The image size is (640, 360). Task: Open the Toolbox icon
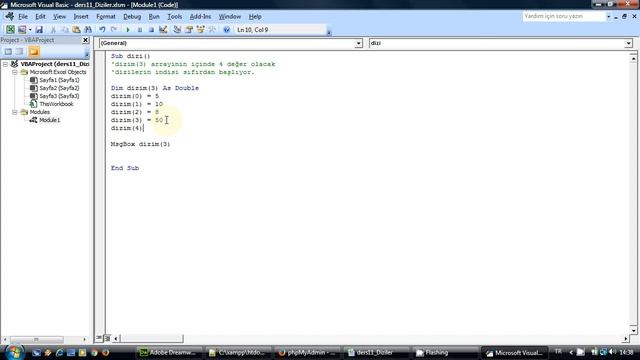point(212,29)
